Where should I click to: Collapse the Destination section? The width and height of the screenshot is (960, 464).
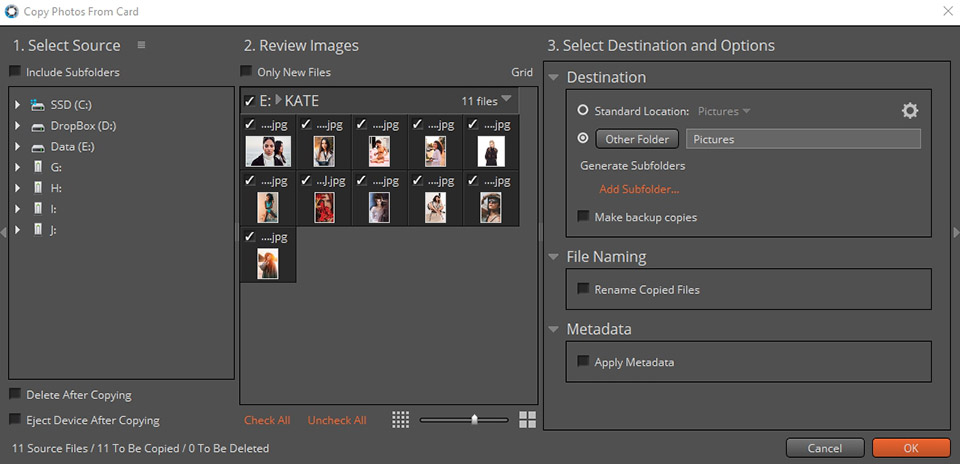point(554,77)
